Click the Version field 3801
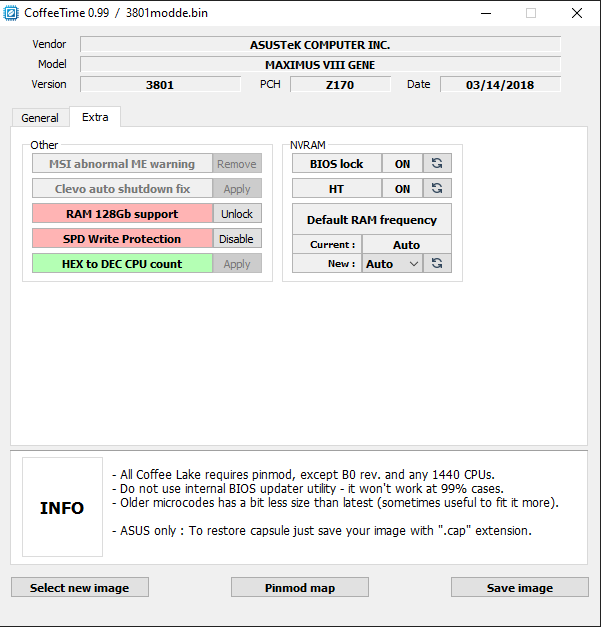Viewport: 601px width, 627px height. pyautogui.click(x=160, y=84)
